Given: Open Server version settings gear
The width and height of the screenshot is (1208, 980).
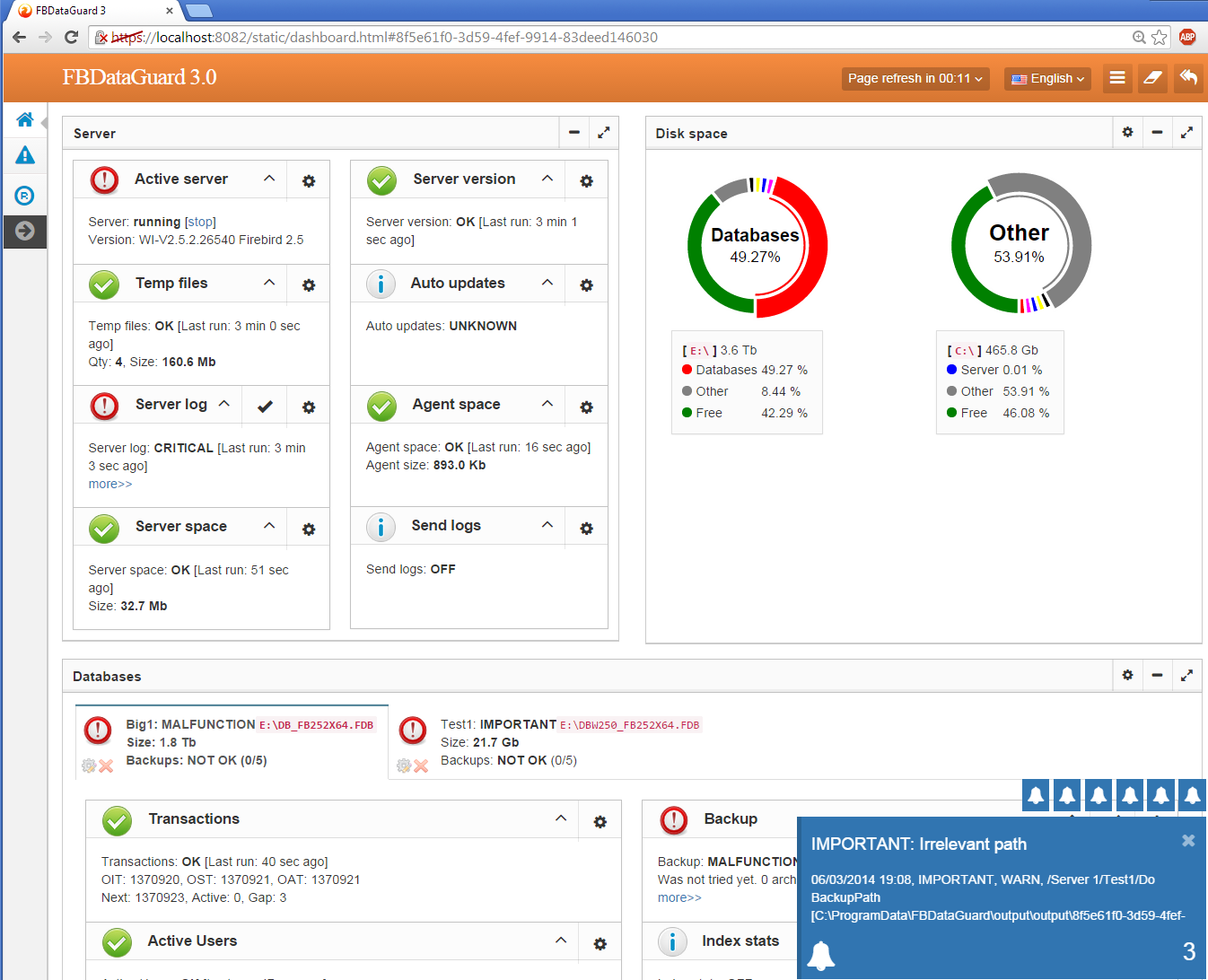Looking at the screenshot, I should click(587, 181).
